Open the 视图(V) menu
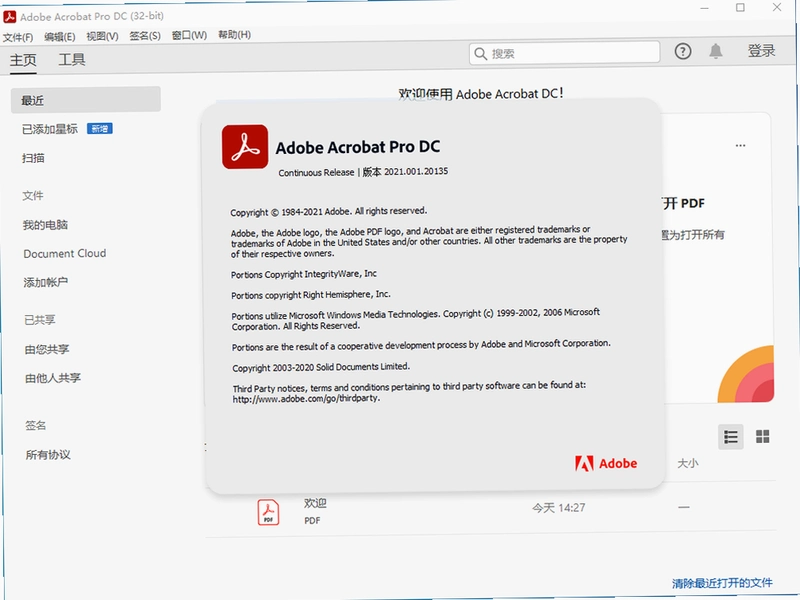This screenshot has height=600, width=800. point(102,36)
